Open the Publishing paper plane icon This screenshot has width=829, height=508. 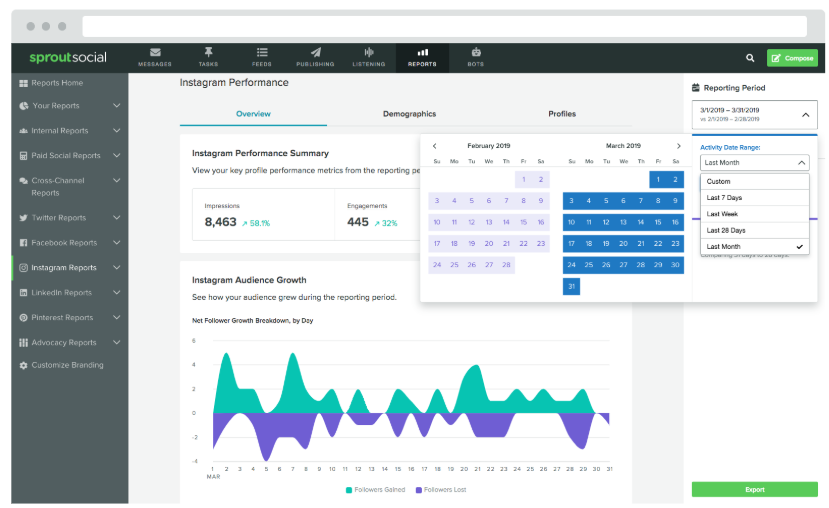(x=316, y=52)
